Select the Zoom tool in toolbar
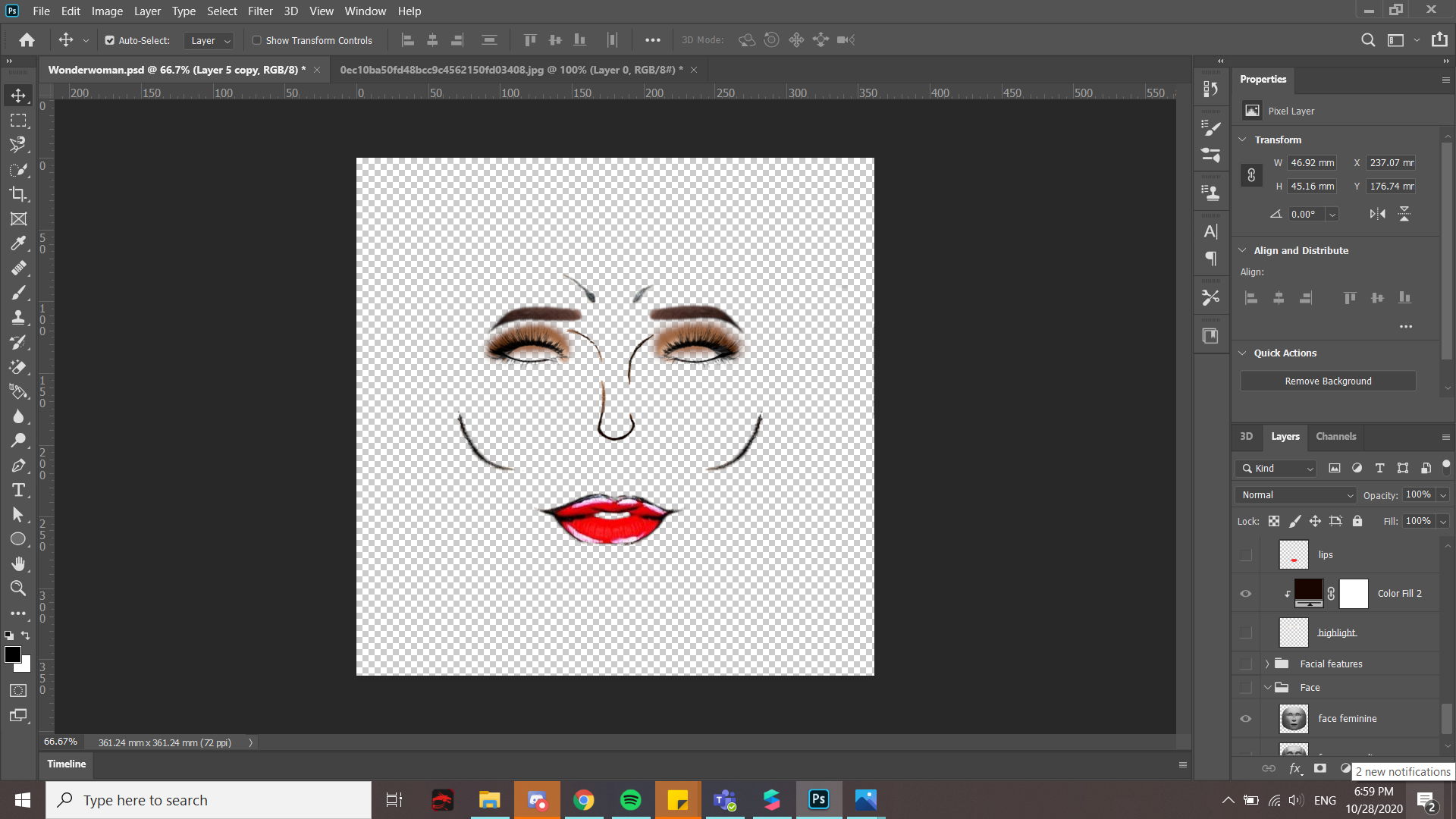This screenshot has width=1456, height=819. click(x=18, y=588)
